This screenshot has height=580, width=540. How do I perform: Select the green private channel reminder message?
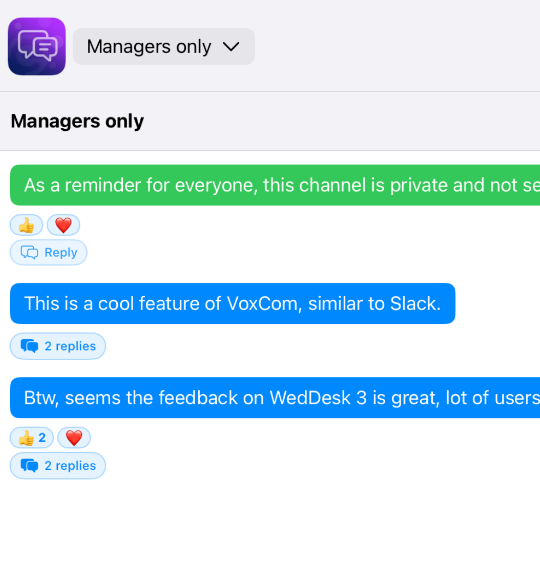tap(275, 185)
